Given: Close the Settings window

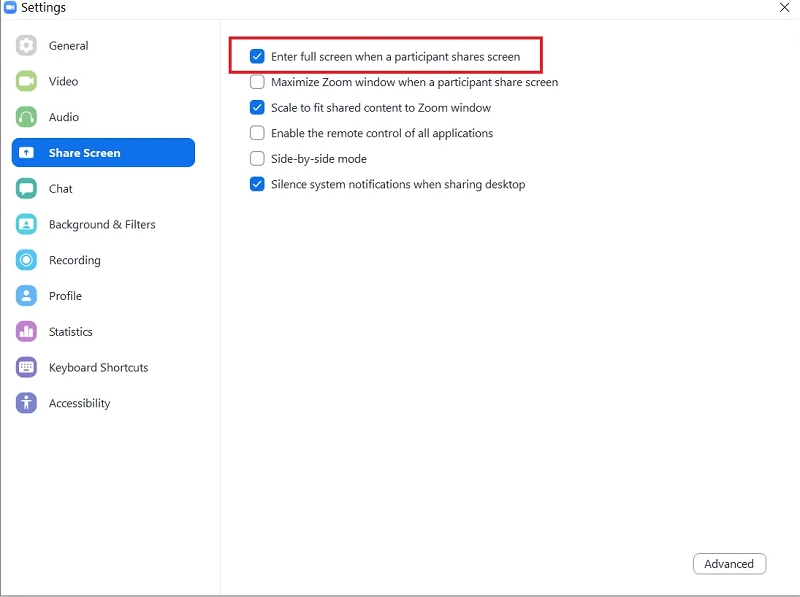Looking at the screenshot, I should (784, 7).
